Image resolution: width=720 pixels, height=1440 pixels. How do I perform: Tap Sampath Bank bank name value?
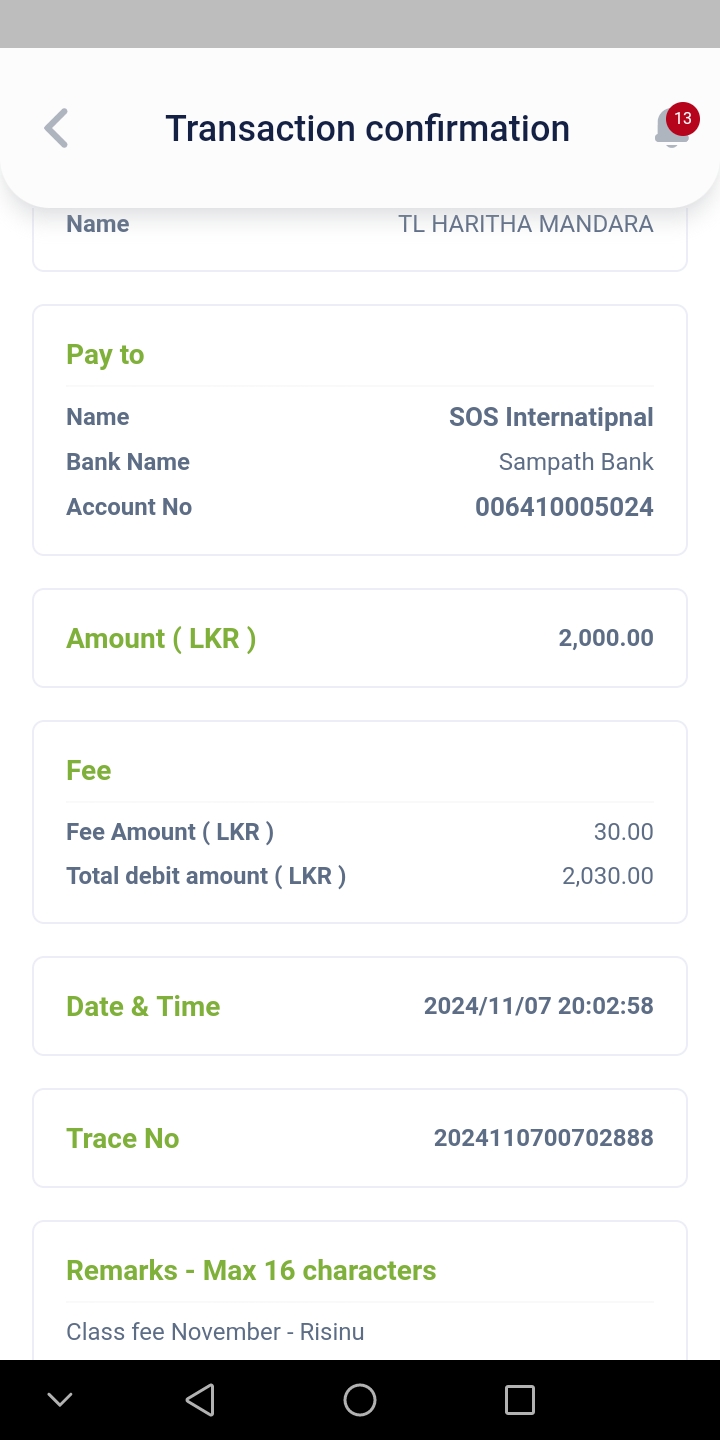pos(576,462)
